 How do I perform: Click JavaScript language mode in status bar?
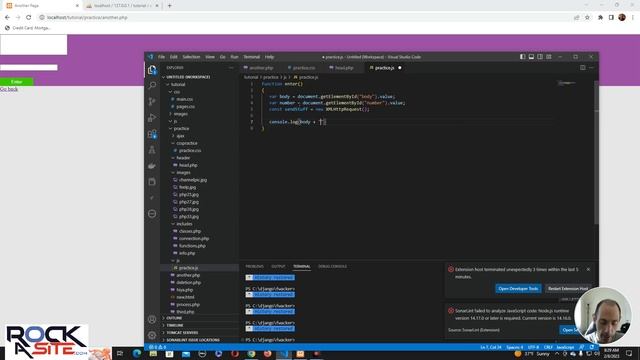pyautogui.click(x=565, y=347)
